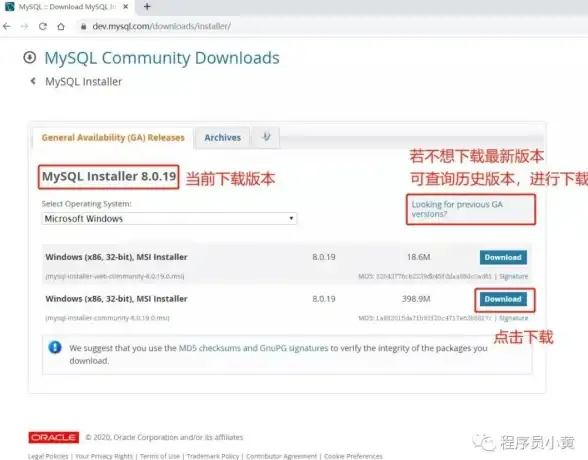The width and height of the screenshot is (588, 460).
Task: Click the browser forward arrow
Action: tap(24, 26)
